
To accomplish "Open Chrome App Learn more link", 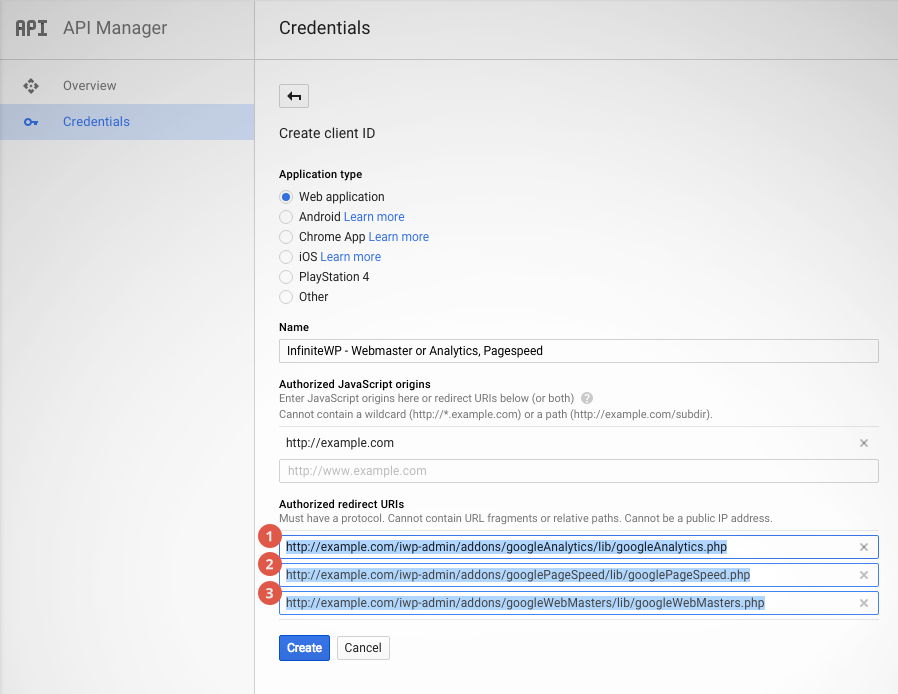I will pos(399,237).
